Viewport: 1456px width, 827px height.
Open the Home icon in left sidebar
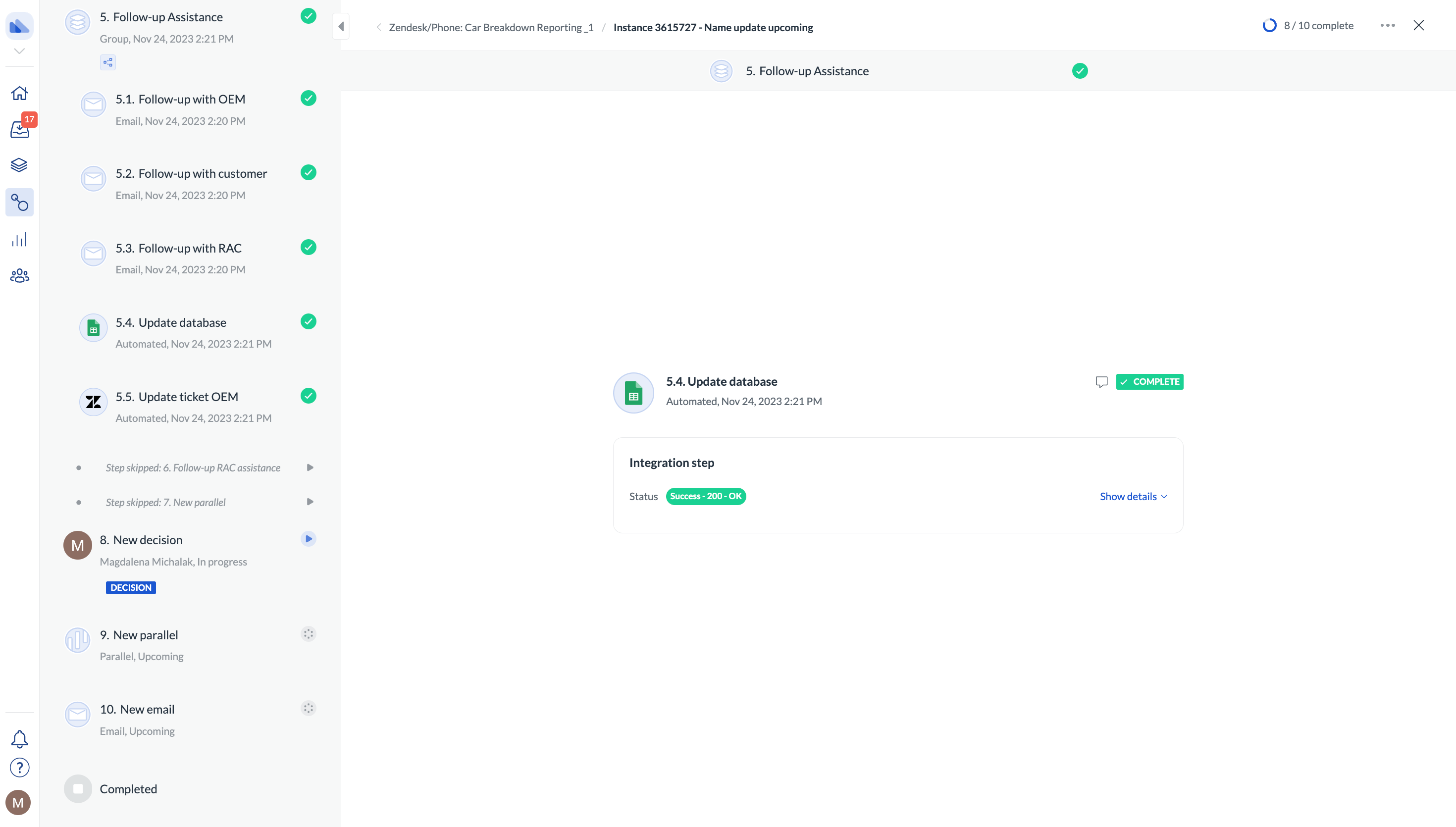point(19,93)
